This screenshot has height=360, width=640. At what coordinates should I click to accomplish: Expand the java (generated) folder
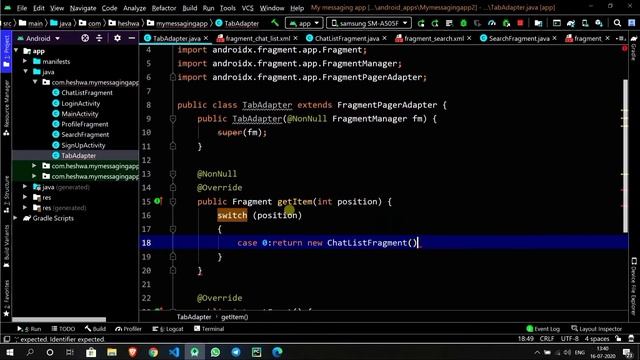pyautogui.click(x=25, y=187)
